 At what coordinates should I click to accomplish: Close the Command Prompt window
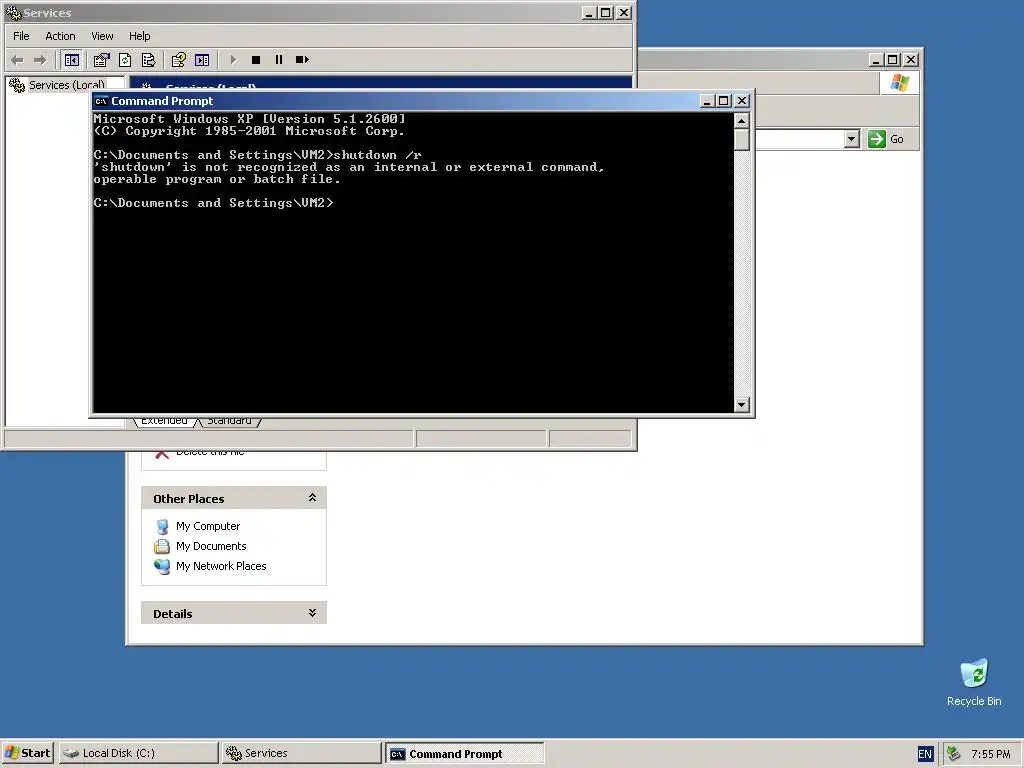(742, 101)
